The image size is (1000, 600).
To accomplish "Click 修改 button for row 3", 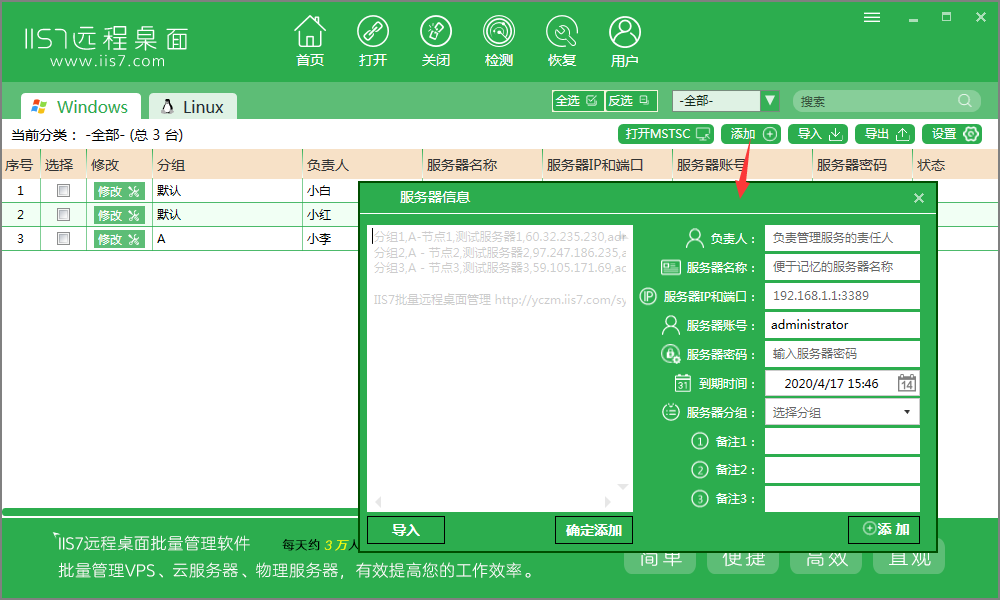I will click(x=119, y=239).
